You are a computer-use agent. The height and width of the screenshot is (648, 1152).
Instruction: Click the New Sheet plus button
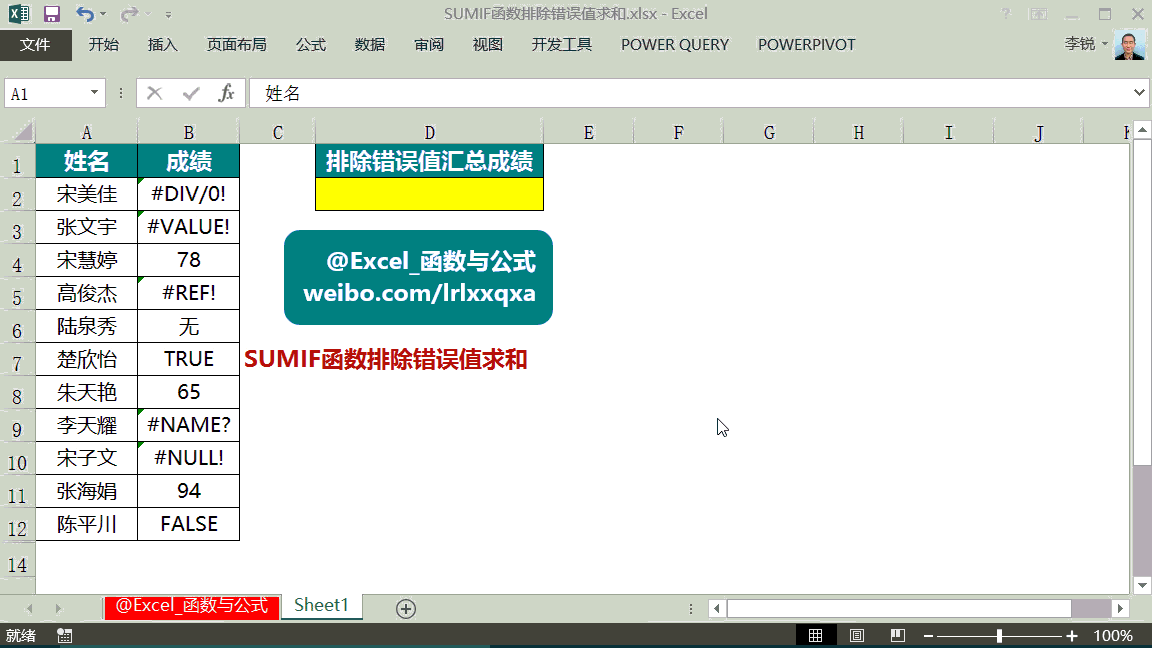[x=406, y=606]
